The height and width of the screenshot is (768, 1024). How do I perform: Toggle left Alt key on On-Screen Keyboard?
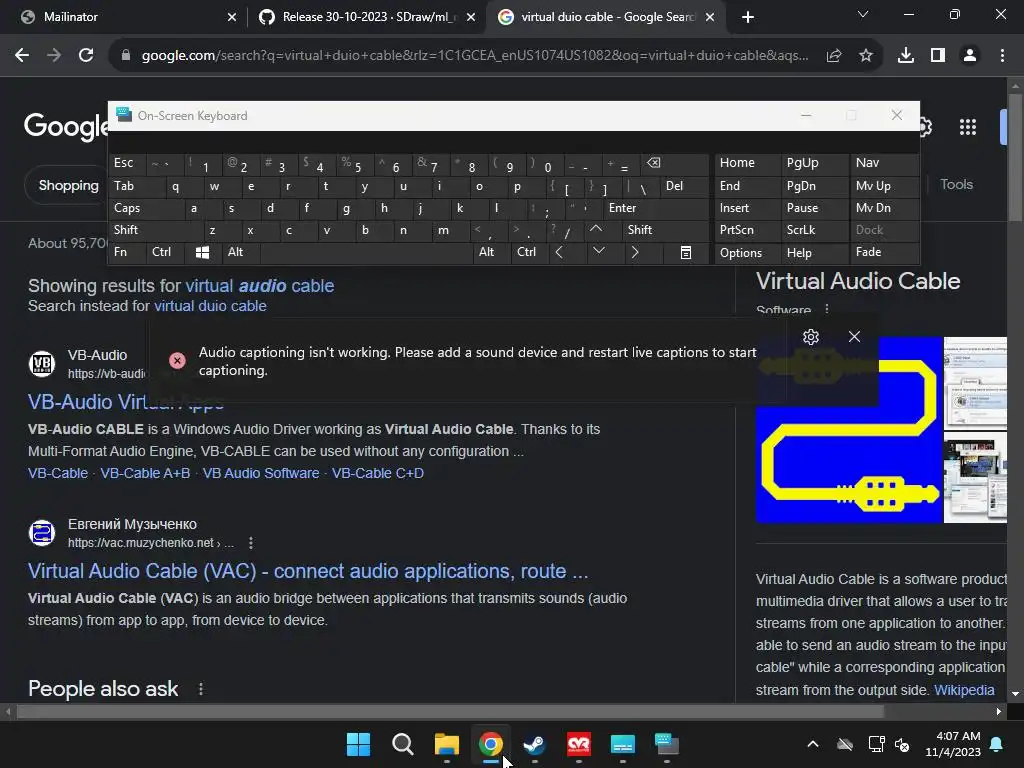click(240, 253)
